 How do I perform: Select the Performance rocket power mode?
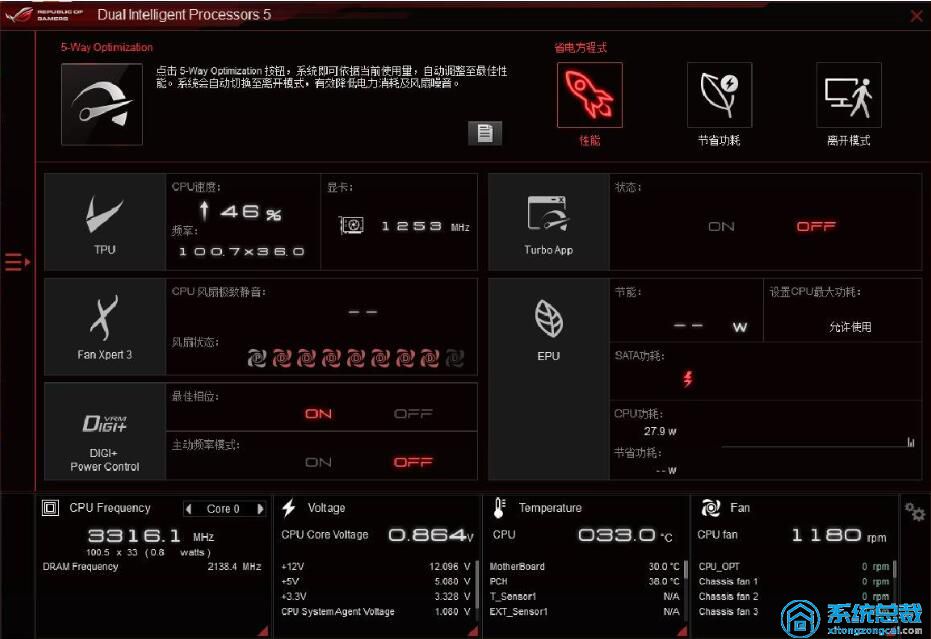[590, 95]
